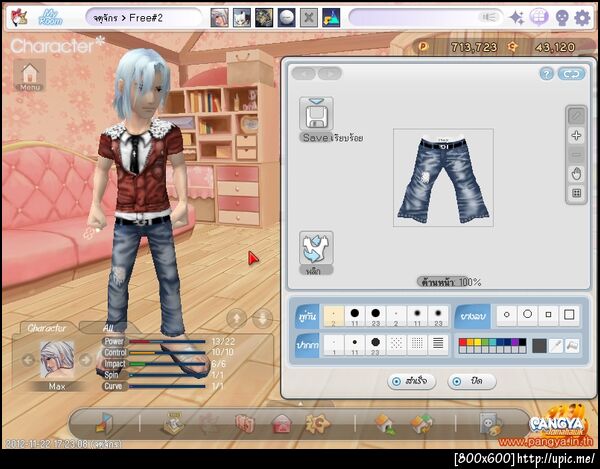Click the round down arrow button

click(262, 318)
